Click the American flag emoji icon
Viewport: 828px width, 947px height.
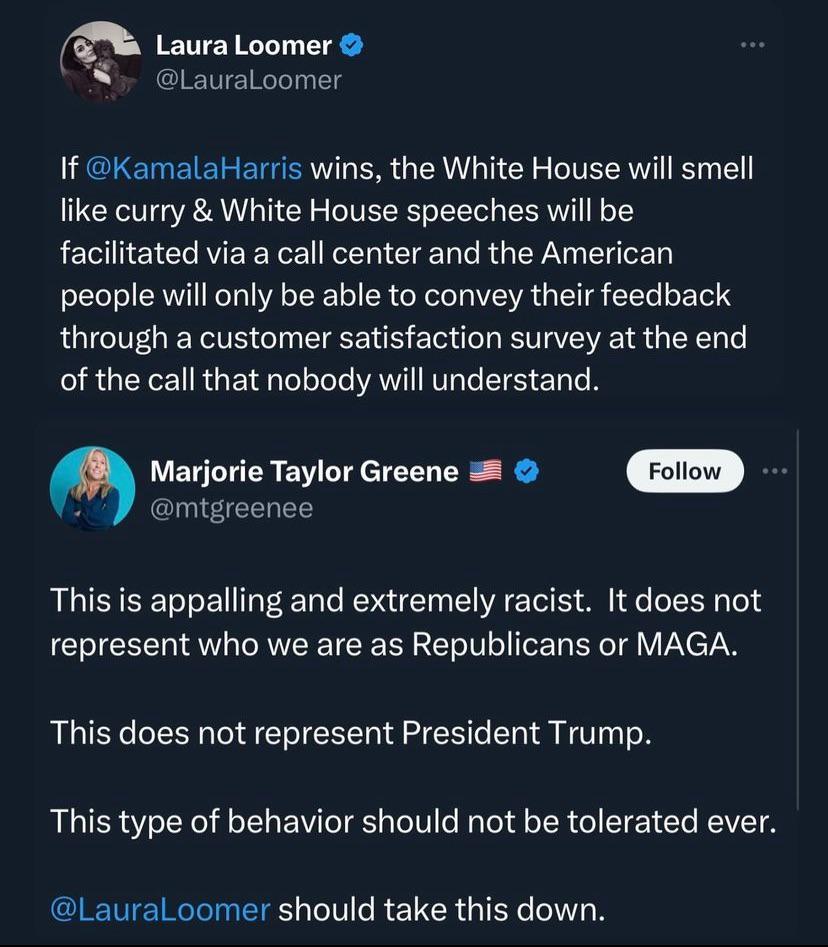click(x=485, y=471)
